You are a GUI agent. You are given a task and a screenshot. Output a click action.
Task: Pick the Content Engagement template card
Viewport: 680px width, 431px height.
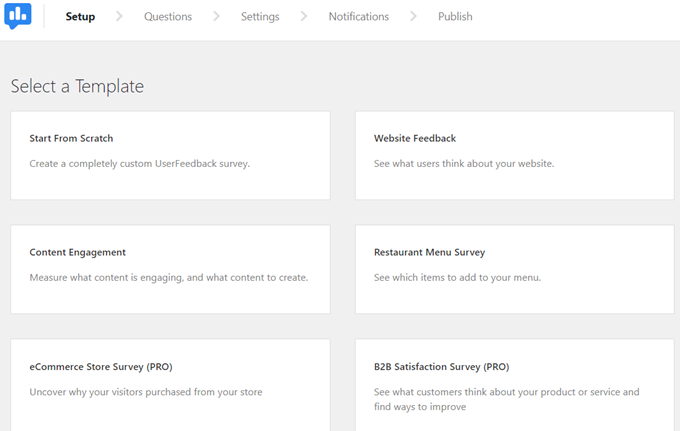point(170,269)
